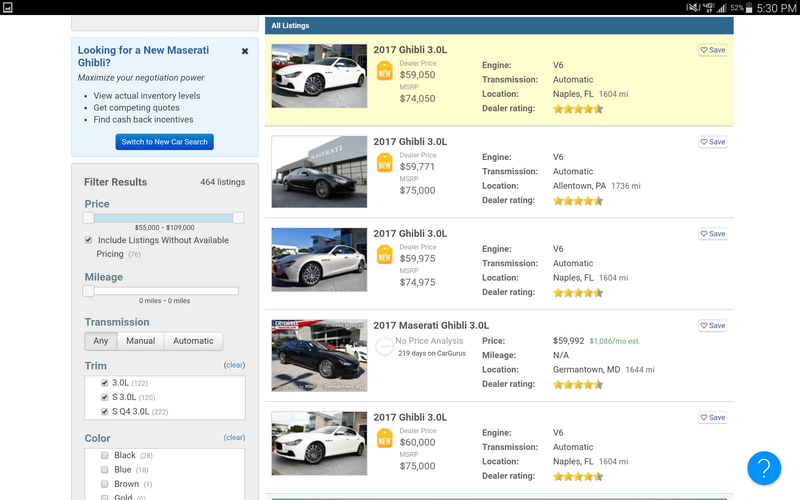This screenshot has width=800, height=500.
Task: Open photo of white Ghibli priced $59,050
Action: point(319,76)
